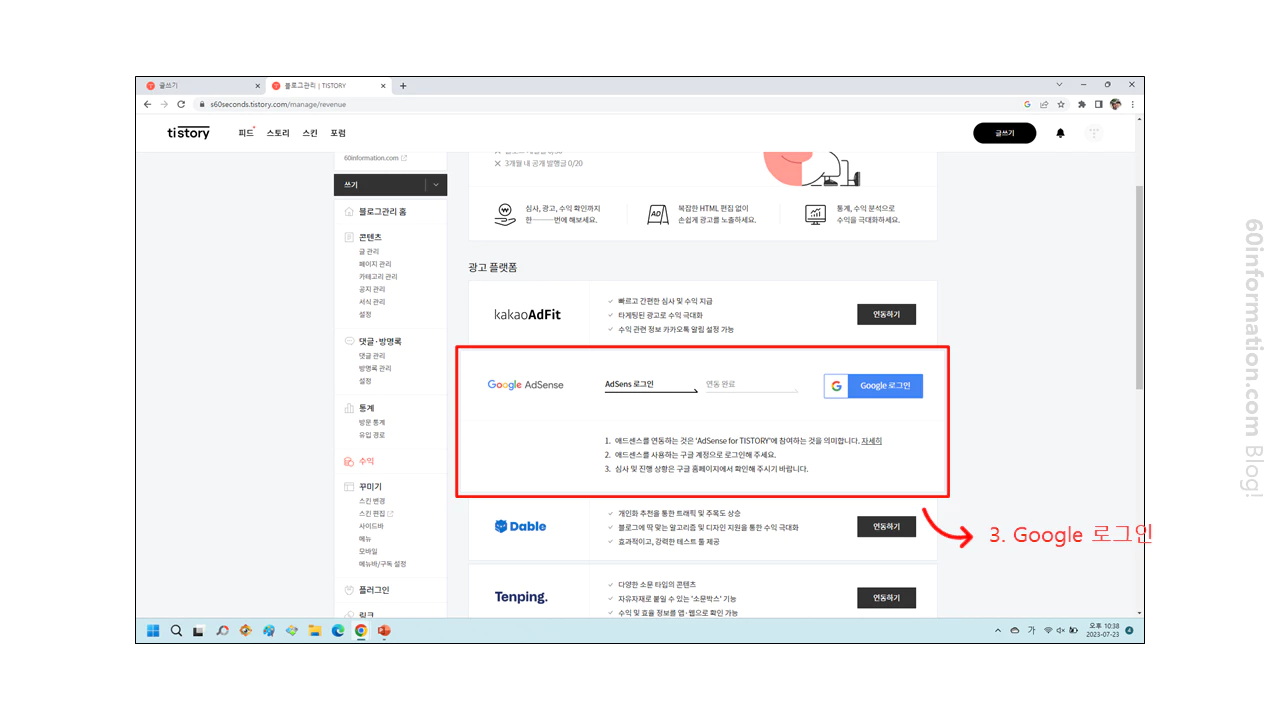Click the Google icon in address bar

click(1027, 104)
